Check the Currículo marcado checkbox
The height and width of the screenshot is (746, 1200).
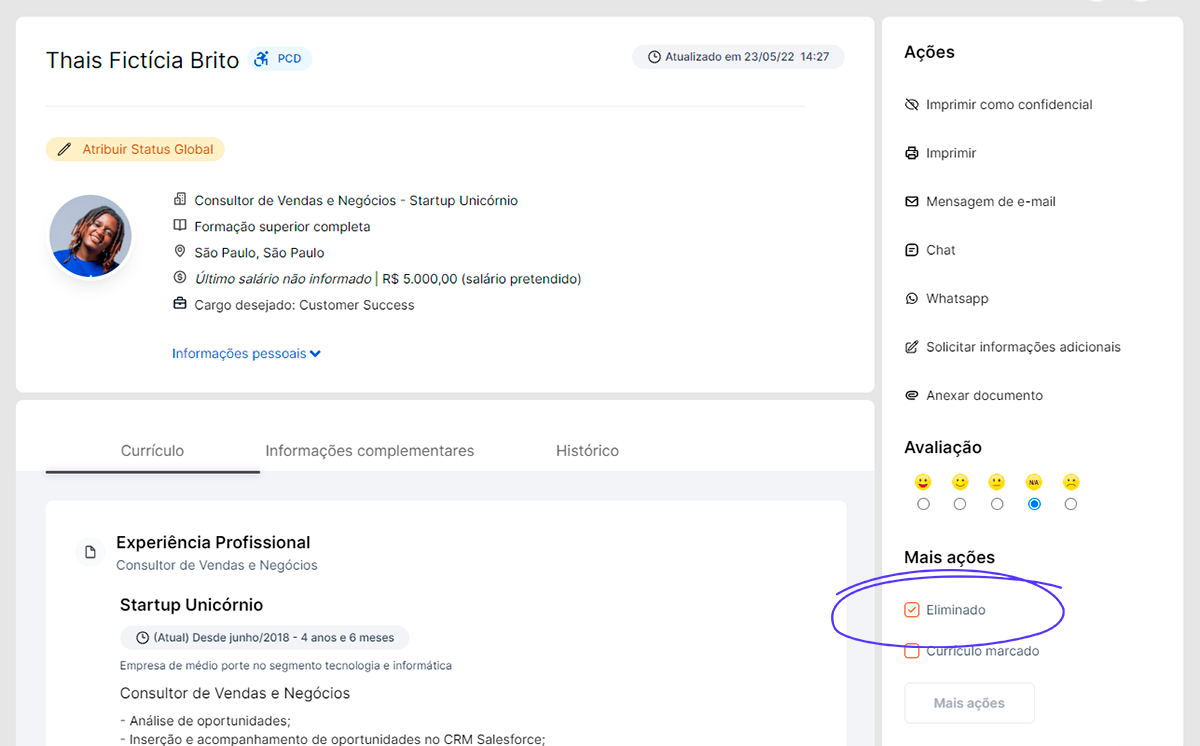911,651
